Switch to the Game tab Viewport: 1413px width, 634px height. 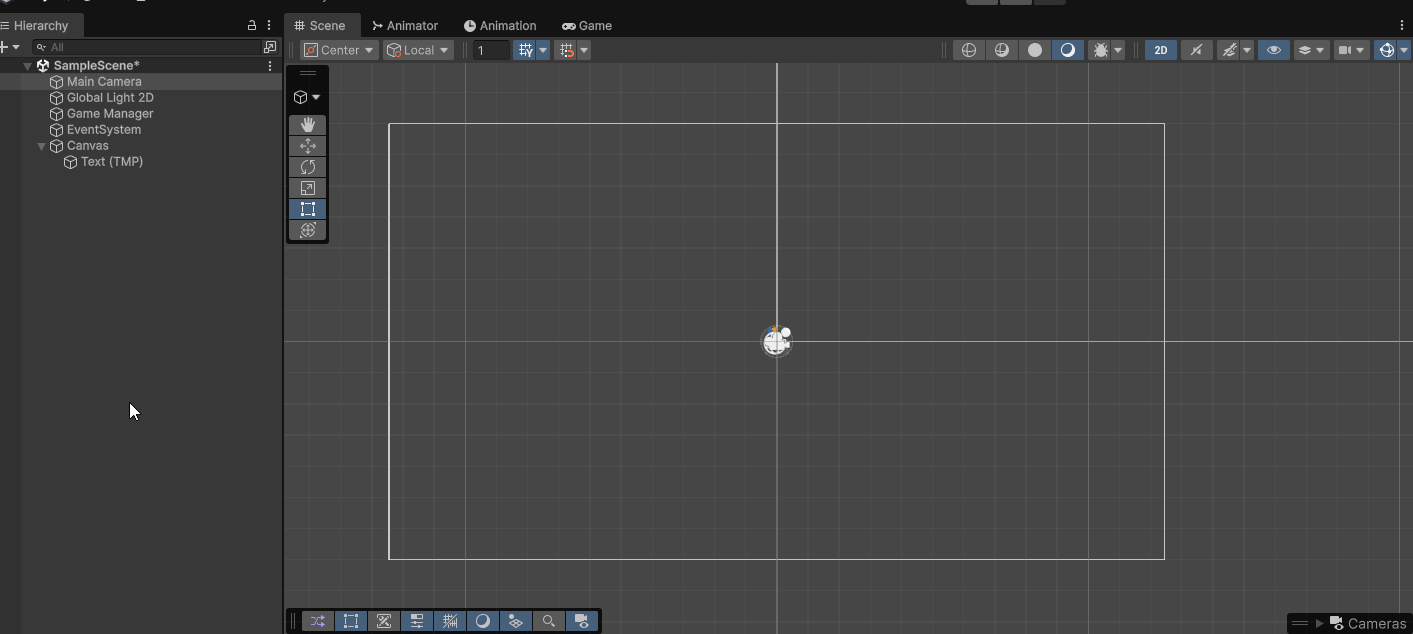click(587, 26)
